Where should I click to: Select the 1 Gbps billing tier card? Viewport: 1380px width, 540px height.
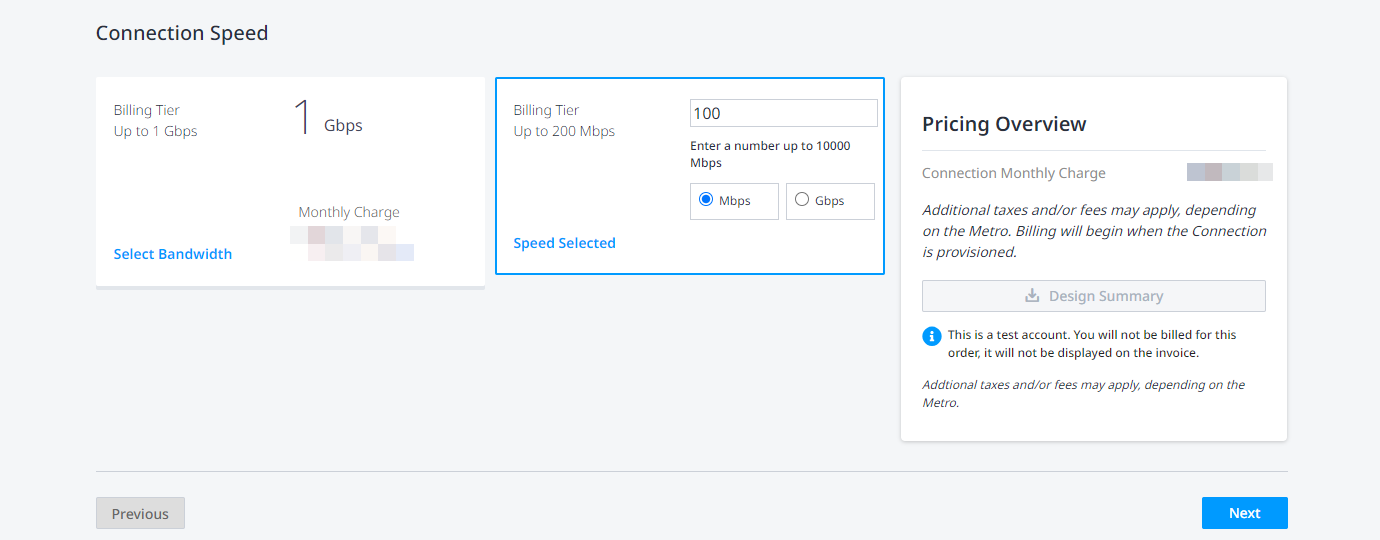290,182
